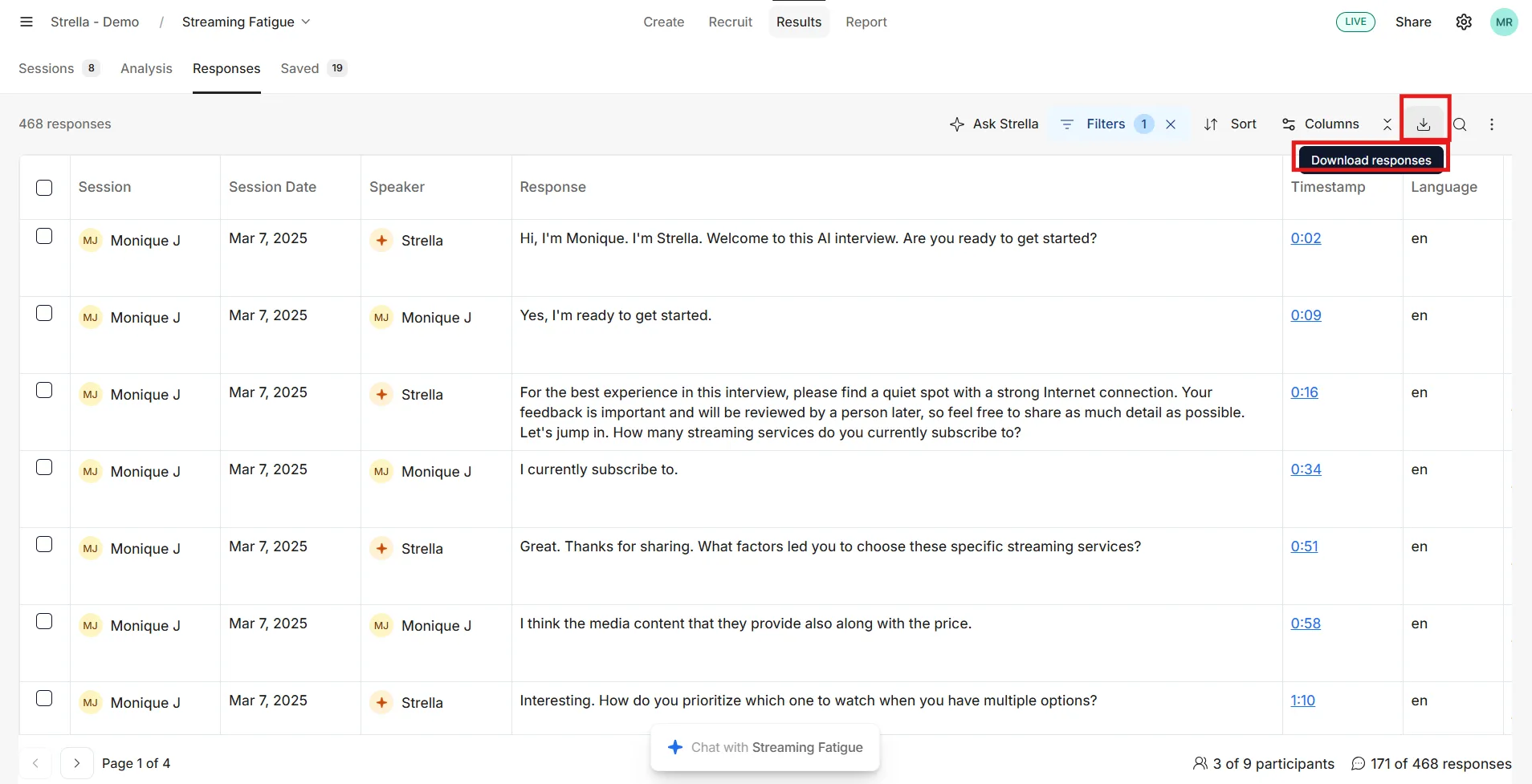The width and height of the screenshot is (1532, 784).
Task: Switch to the Analysis tab
Action: (146, 68)
